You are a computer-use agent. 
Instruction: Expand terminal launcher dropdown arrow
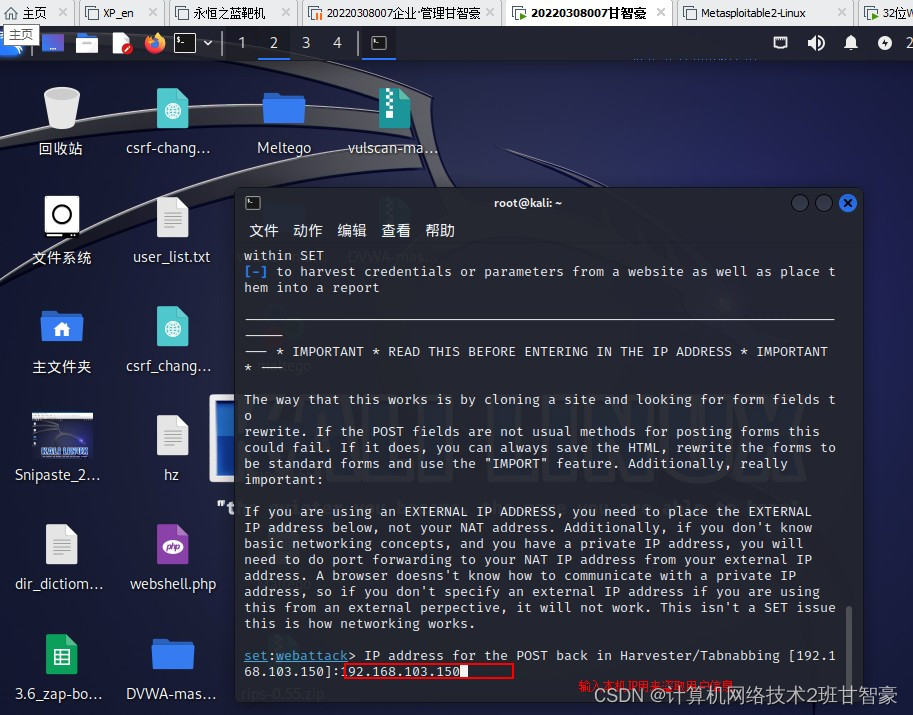208,43
